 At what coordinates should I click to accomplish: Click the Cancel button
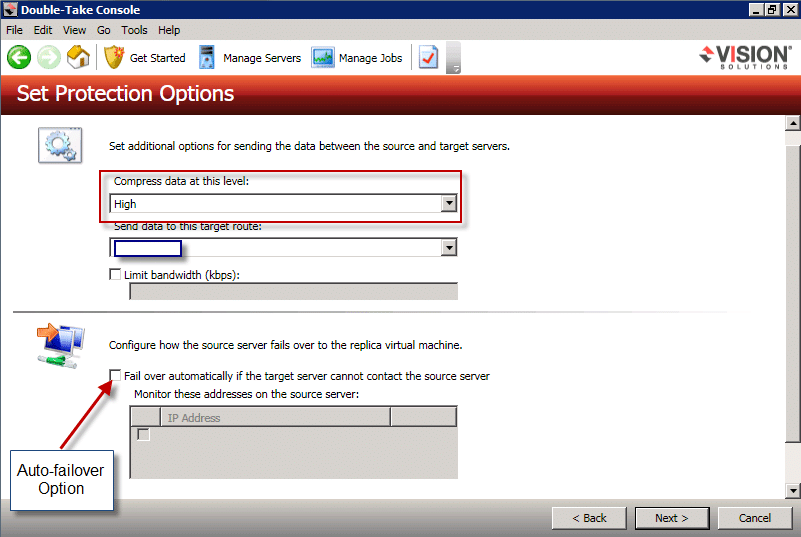(x=755, y=518)
